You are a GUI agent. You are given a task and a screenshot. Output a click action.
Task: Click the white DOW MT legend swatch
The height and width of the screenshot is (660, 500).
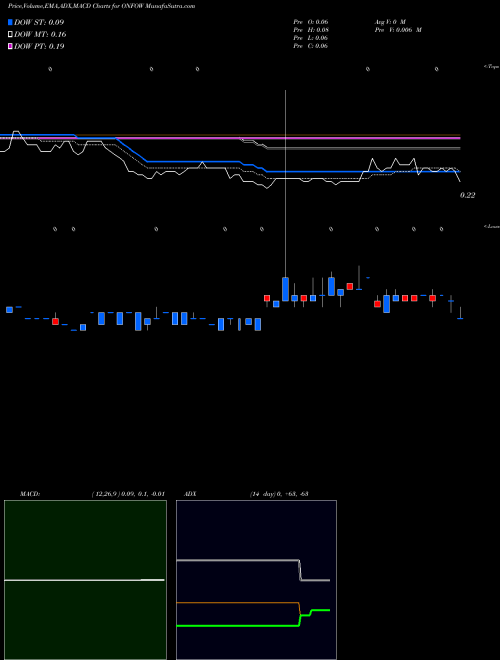pos(10,35)
